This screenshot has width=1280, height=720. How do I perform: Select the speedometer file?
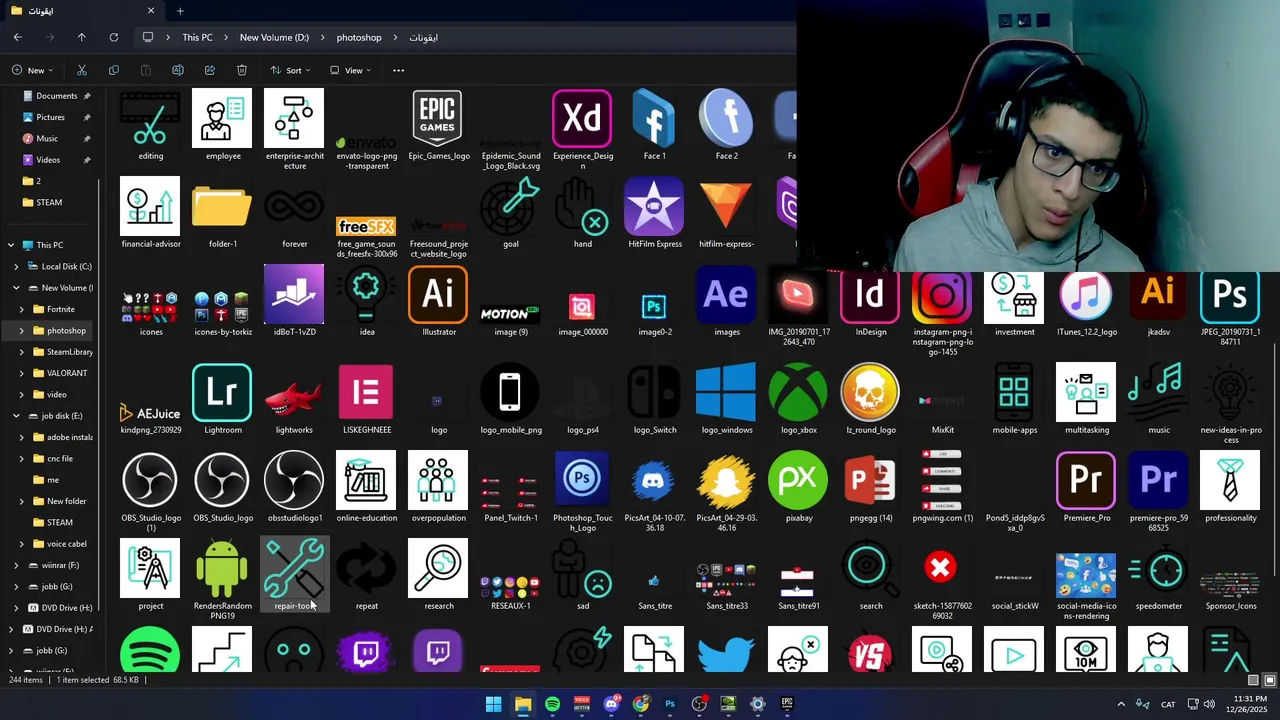tap(1158, 575)
